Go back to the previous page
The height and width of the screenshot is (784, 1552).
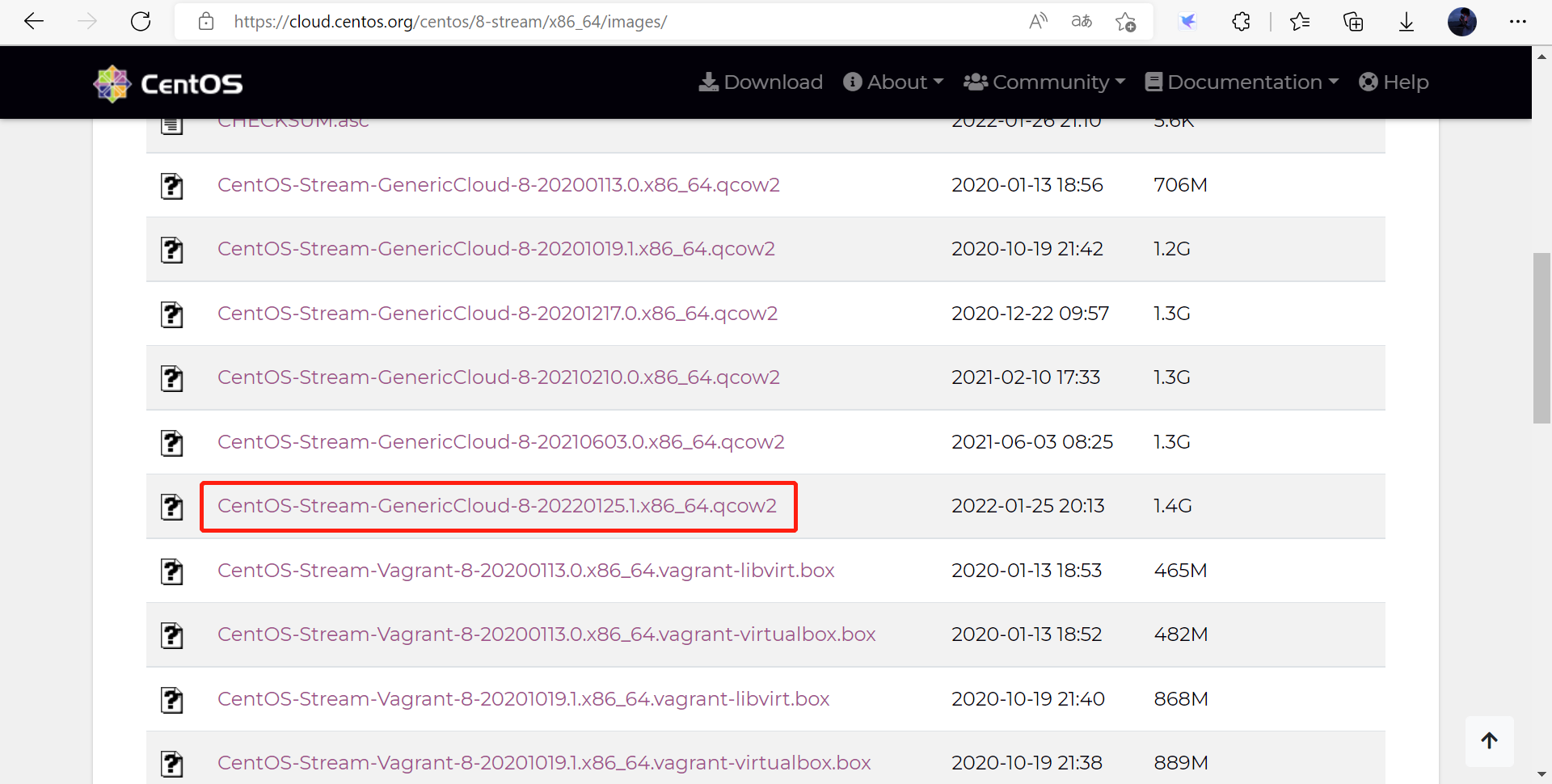[34, 22]
